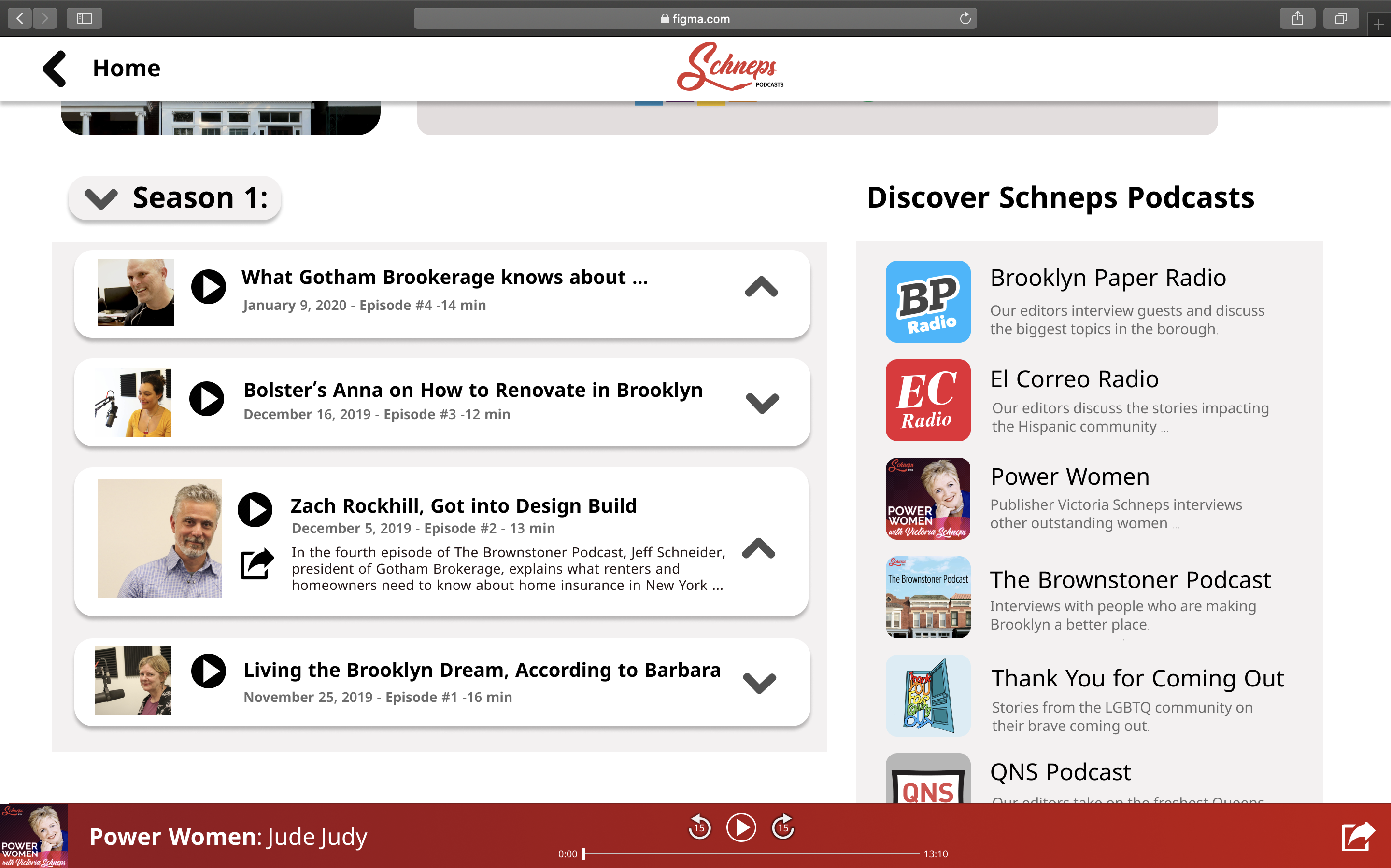Click the Power Women now-playing cover art

pyautogui.click(x=34, y=836)
